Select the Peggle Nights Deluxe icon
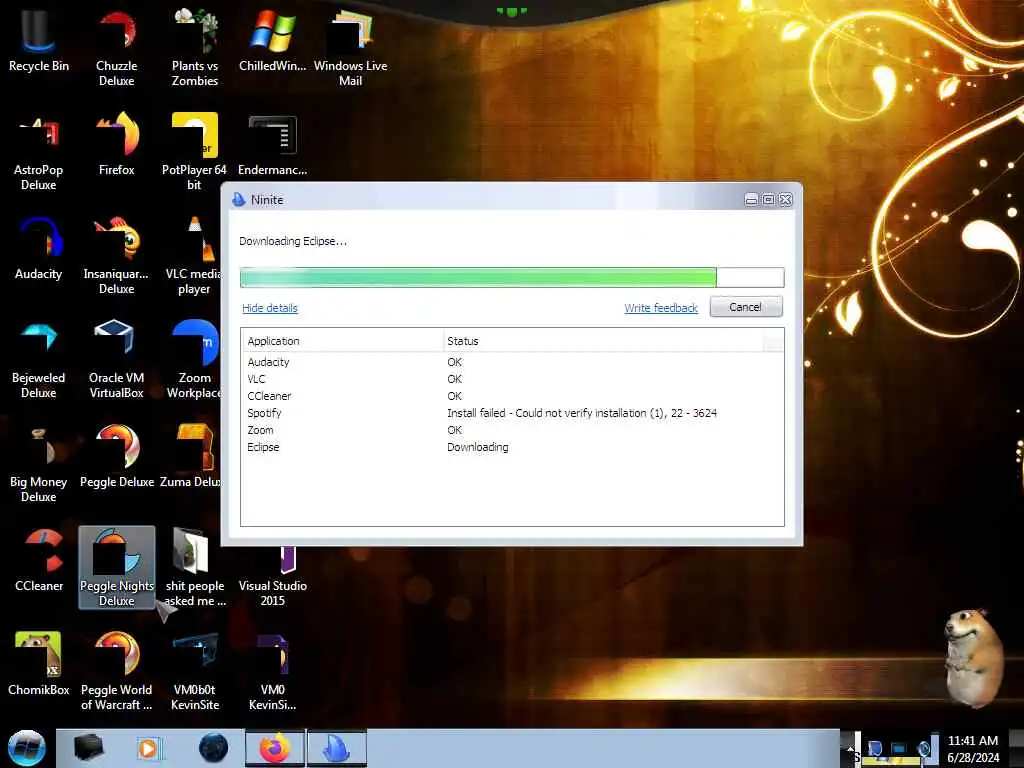Viewport: 1024px width, 768px height. click(117, 568)
